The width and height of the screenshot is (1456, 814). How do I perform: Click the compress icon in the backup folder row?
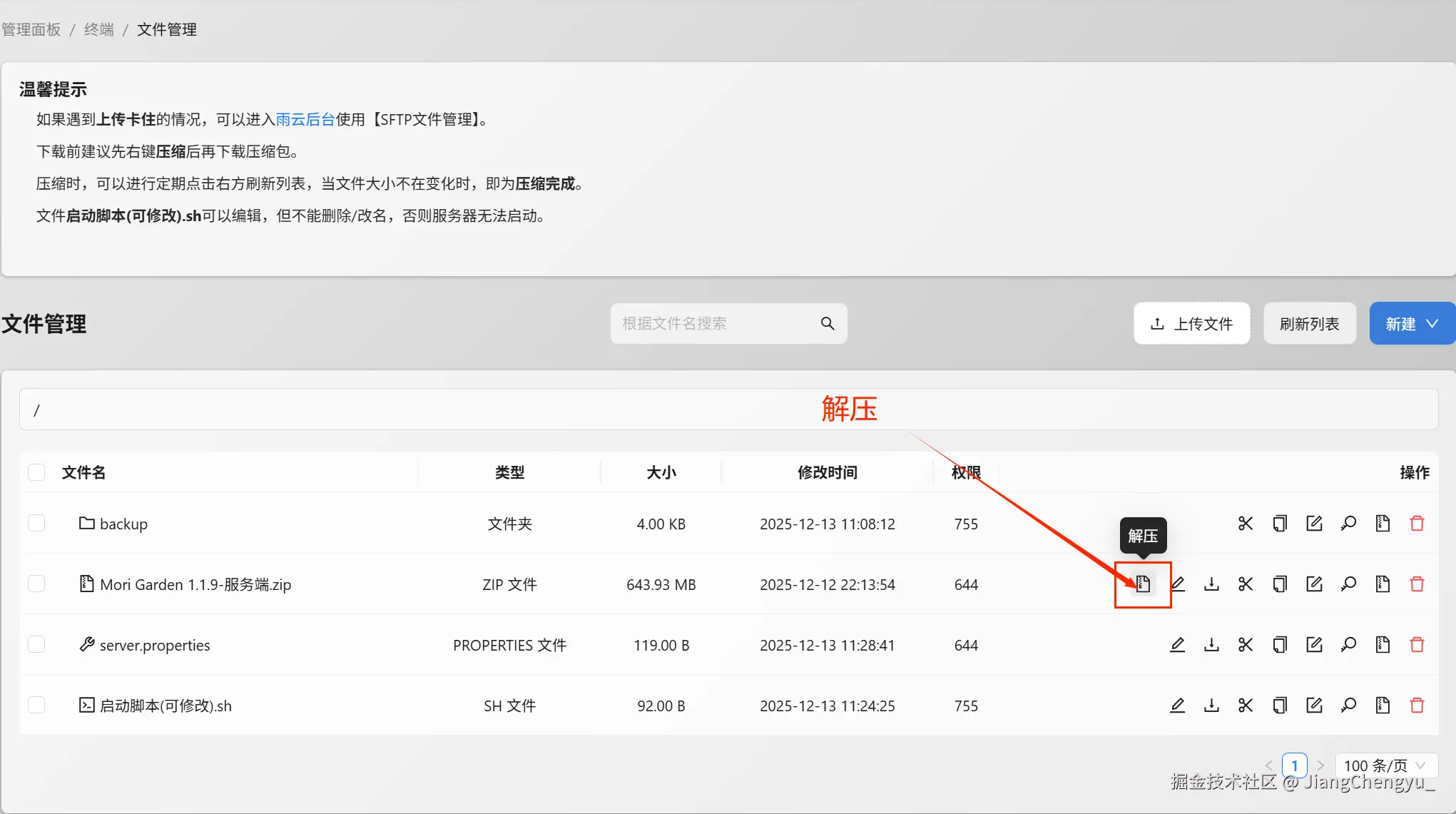[x=1383, y=524]
